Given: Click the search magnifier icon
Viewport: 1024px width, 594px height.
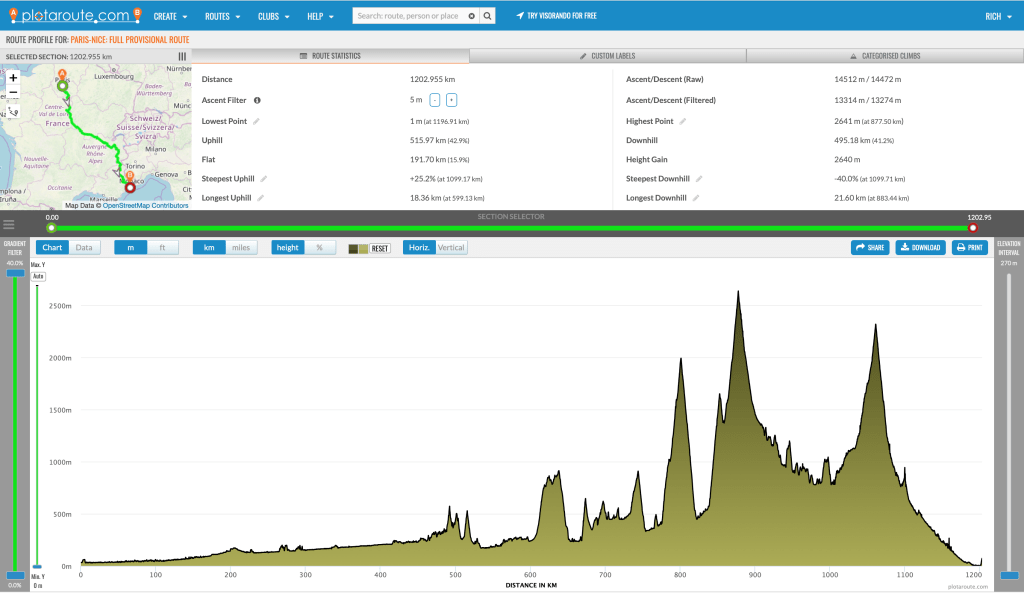Looking at the screenshot, I should [487, 17].
